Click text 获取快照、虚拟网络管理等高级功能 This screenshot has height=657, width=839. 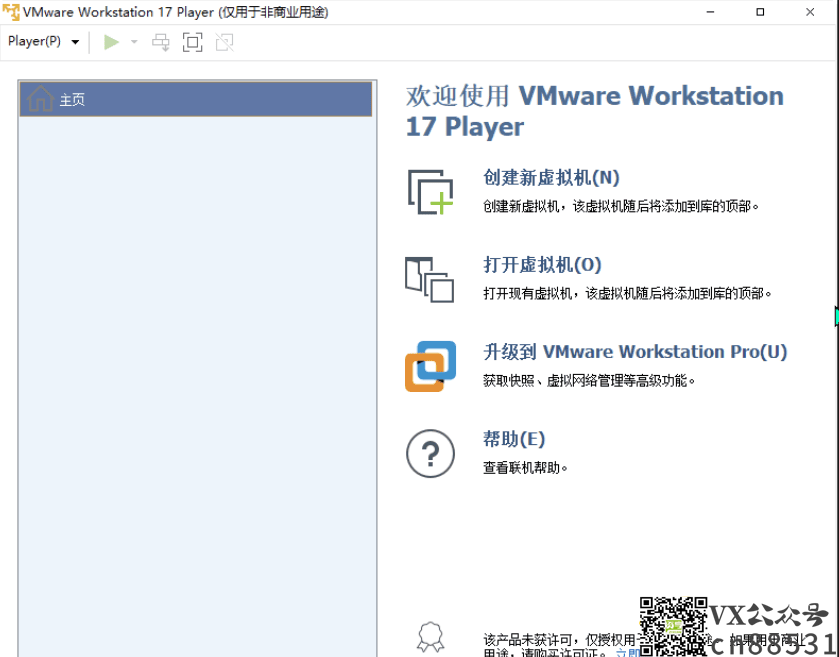pyautogui.click(x=589, y=381)
